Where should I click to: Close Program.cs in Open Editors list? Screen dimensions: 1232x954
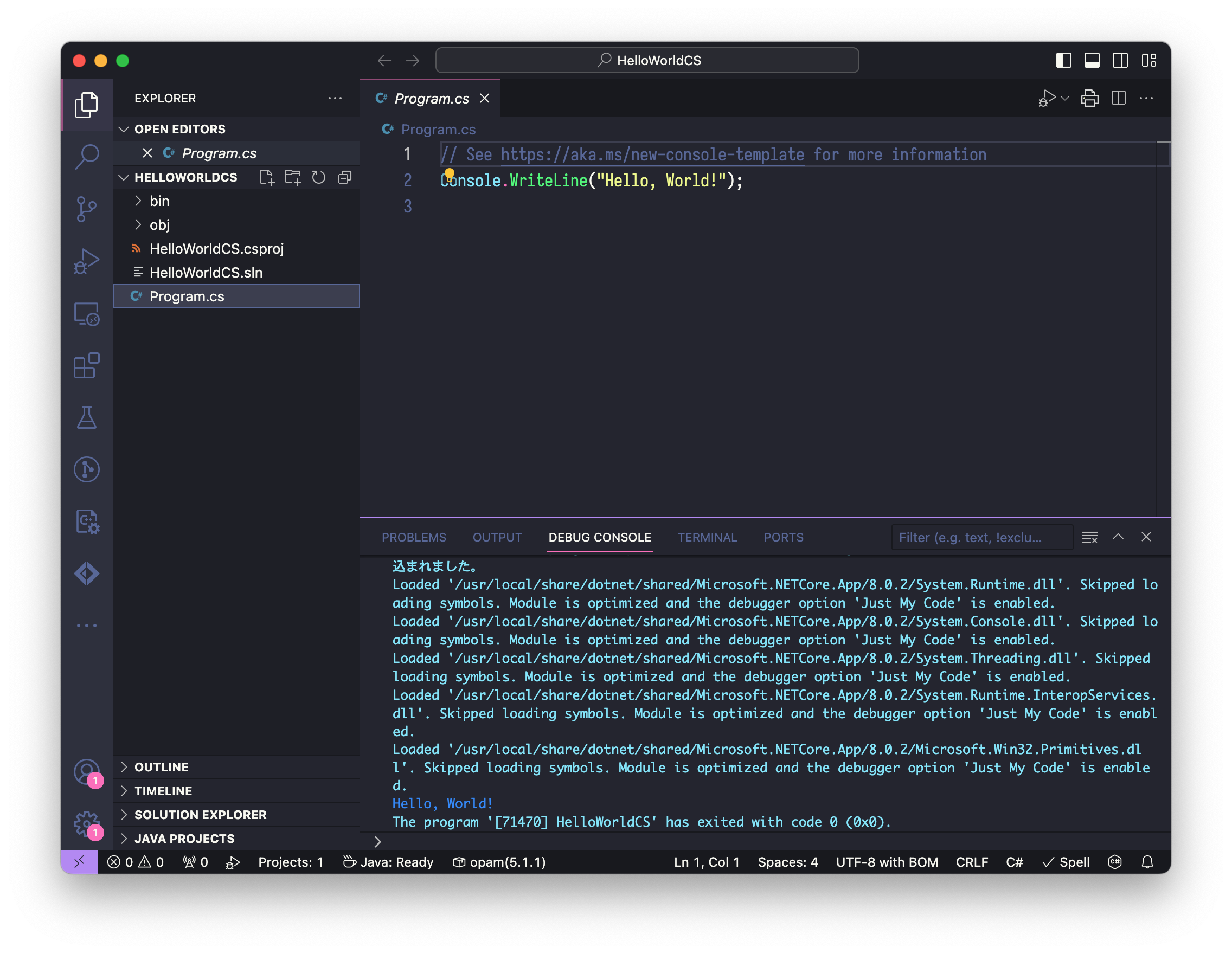147,153
